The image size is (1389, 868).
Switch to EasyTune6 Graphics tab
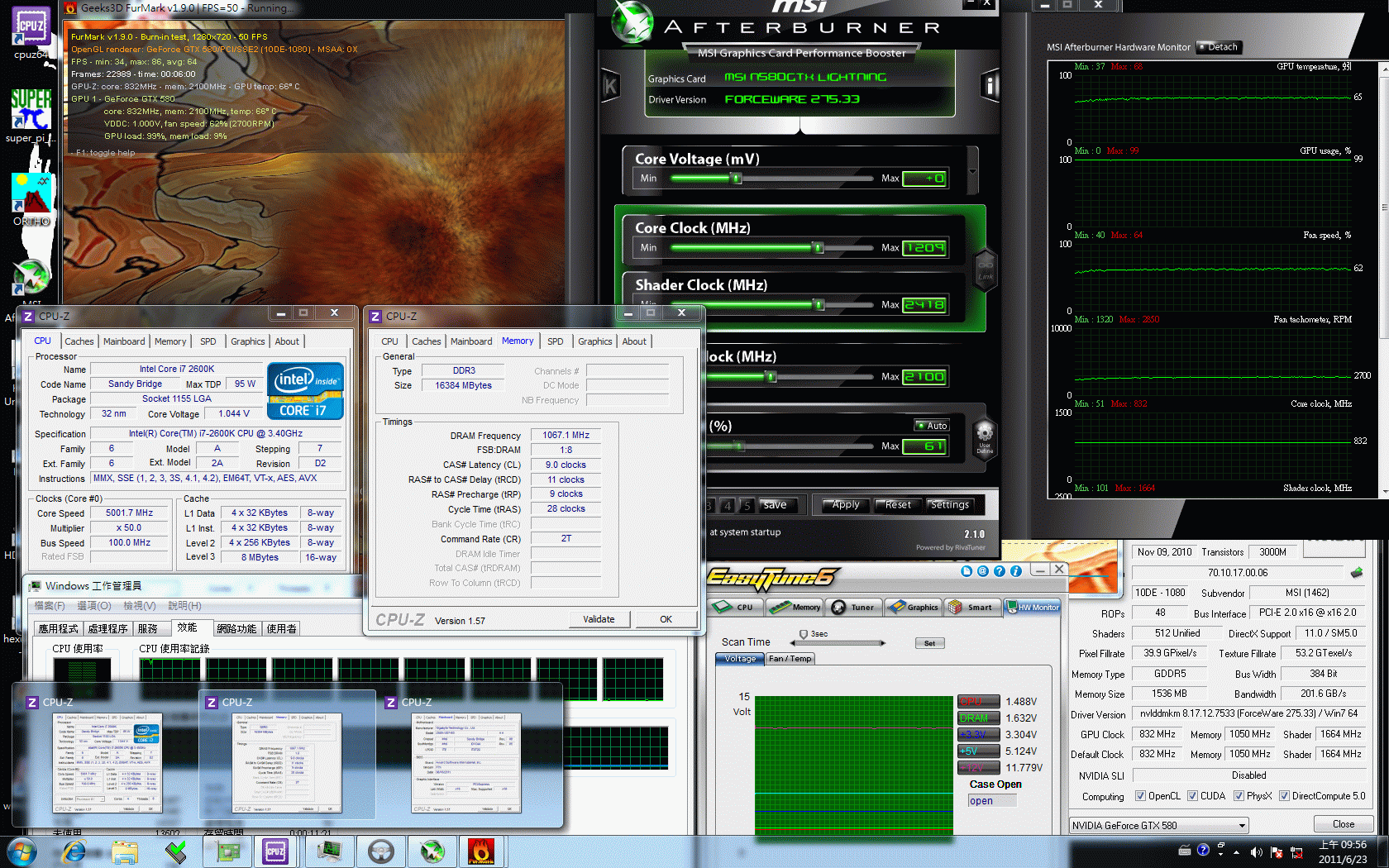tap(913, 607)
